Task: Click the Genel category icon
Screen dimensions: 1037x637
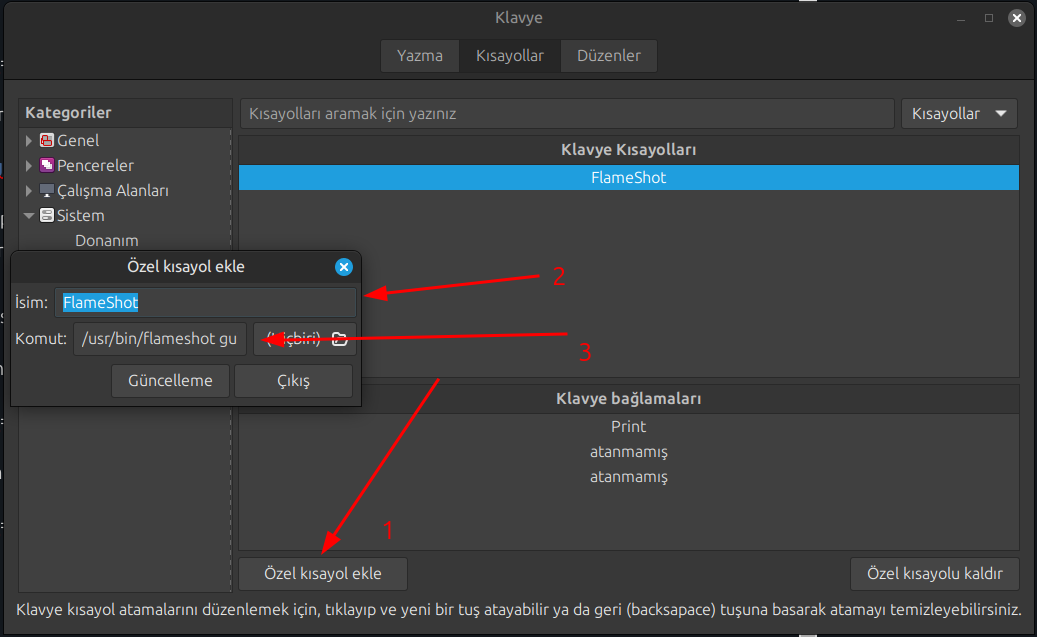Action: pos(47,141)
